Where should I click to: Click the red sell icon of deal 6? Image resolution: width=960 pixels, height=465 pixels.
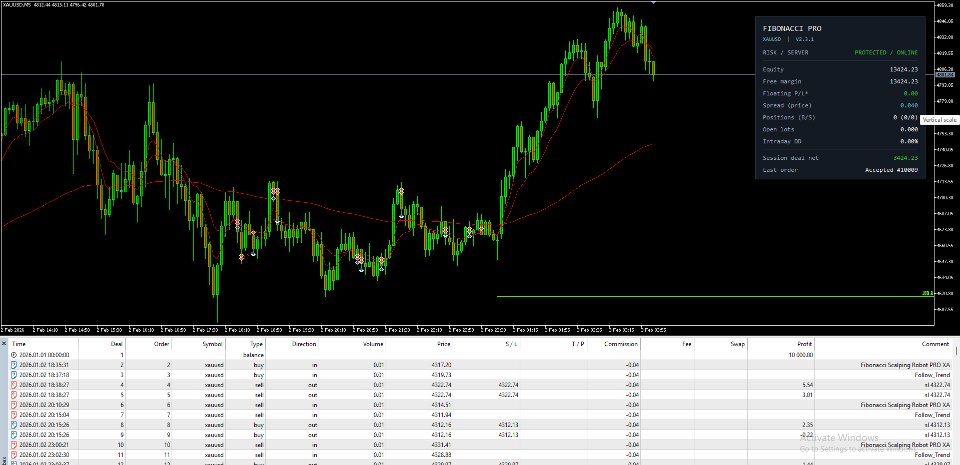tap(13, 404)
